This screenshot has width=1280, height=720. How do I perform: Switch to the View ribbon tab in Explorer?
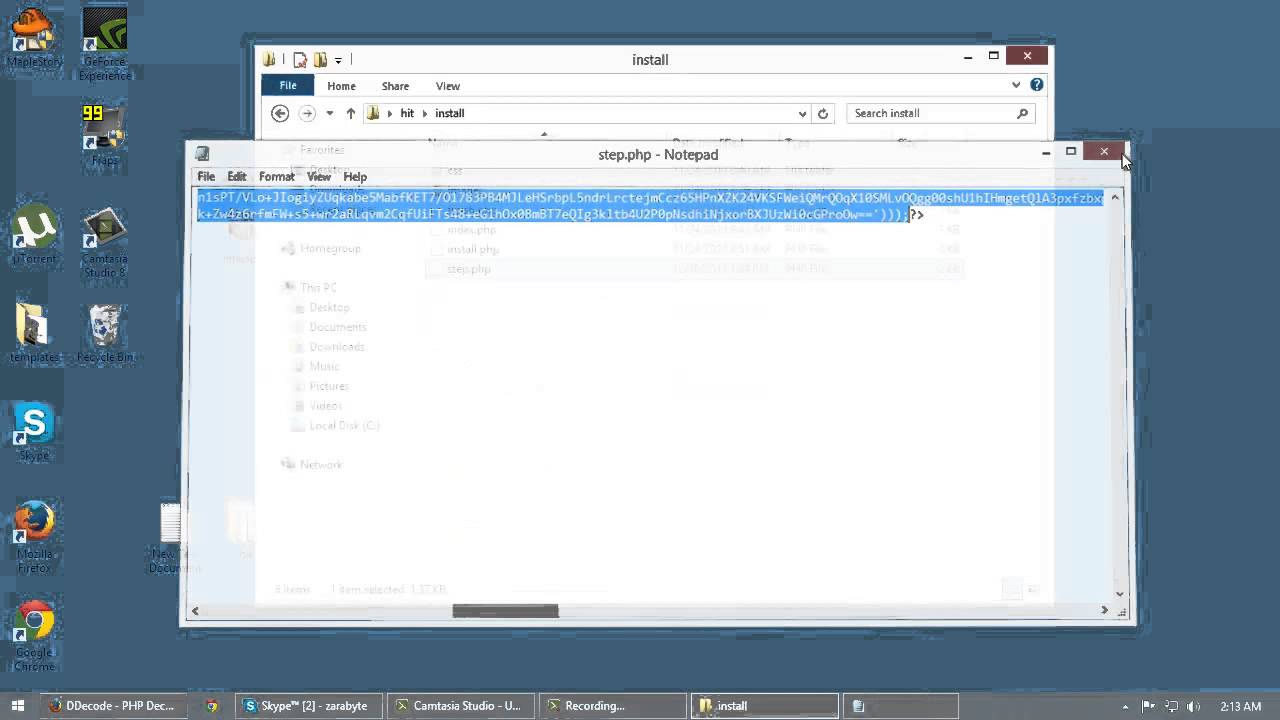tap(448, 86)
